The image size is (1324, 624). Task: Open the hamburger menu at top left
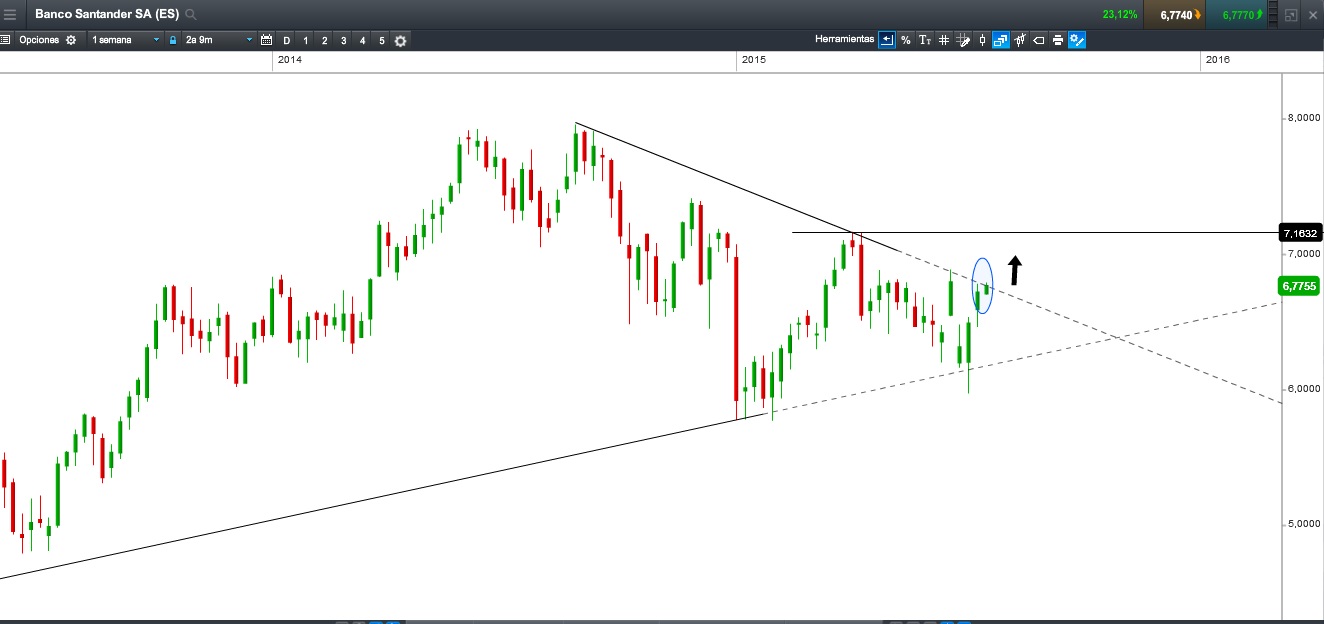point(10,14)
